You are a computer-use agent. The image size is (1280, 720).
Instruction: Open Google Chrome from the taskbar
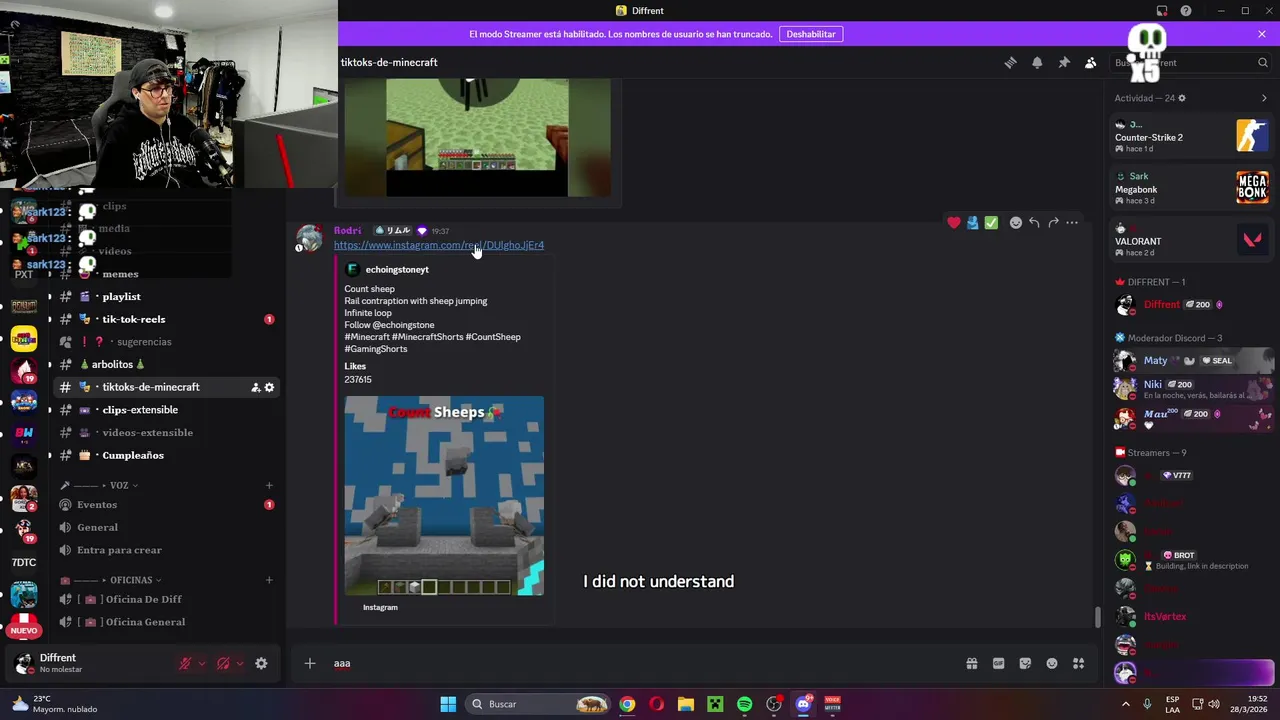[x=626, y=704]
